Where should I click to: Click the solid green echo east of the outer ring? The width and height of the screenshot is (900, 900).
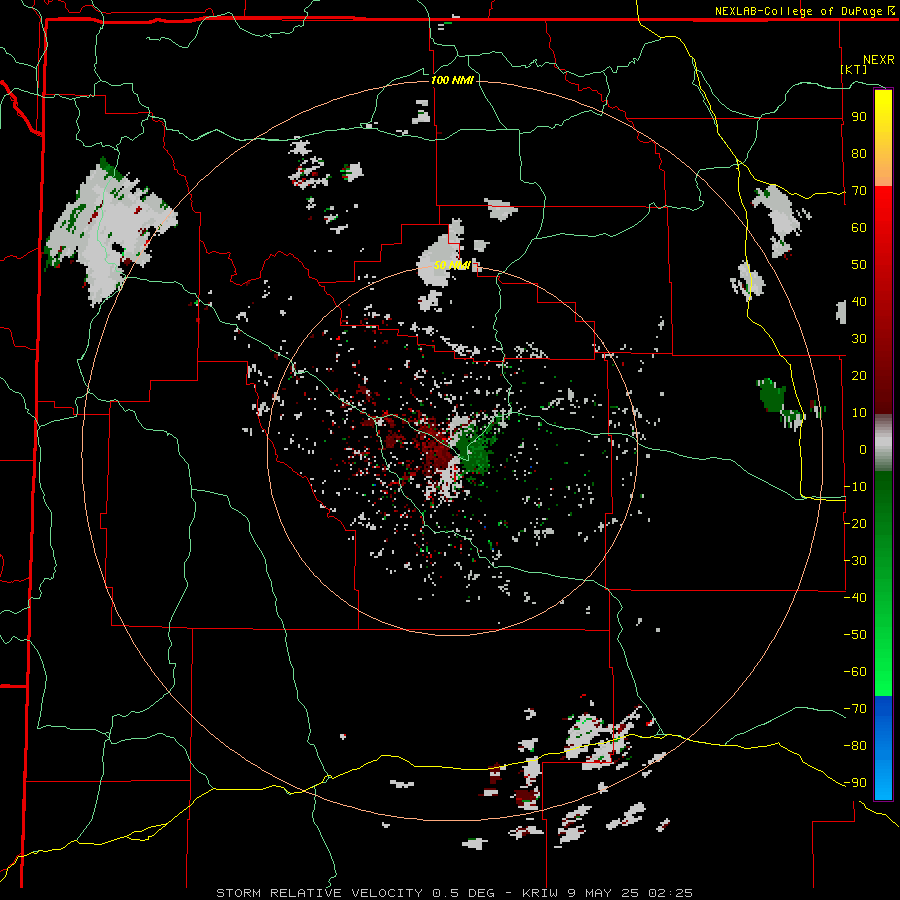[x=770, y=395]
